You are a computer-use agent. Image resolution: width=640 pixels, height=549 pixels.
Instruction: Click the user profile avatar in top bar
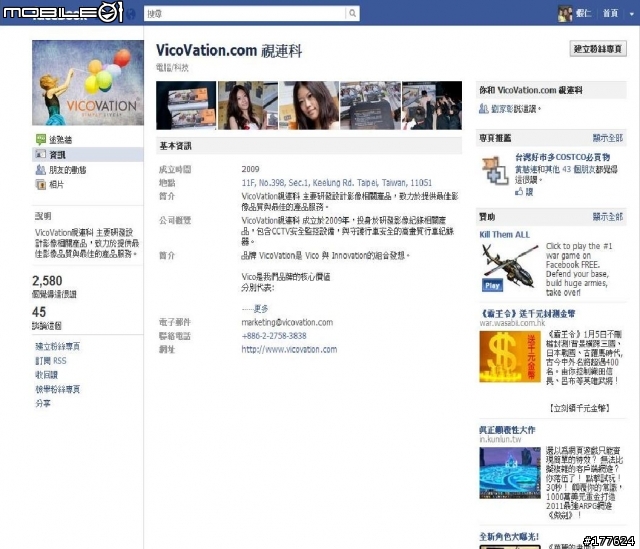pos(565,14)
